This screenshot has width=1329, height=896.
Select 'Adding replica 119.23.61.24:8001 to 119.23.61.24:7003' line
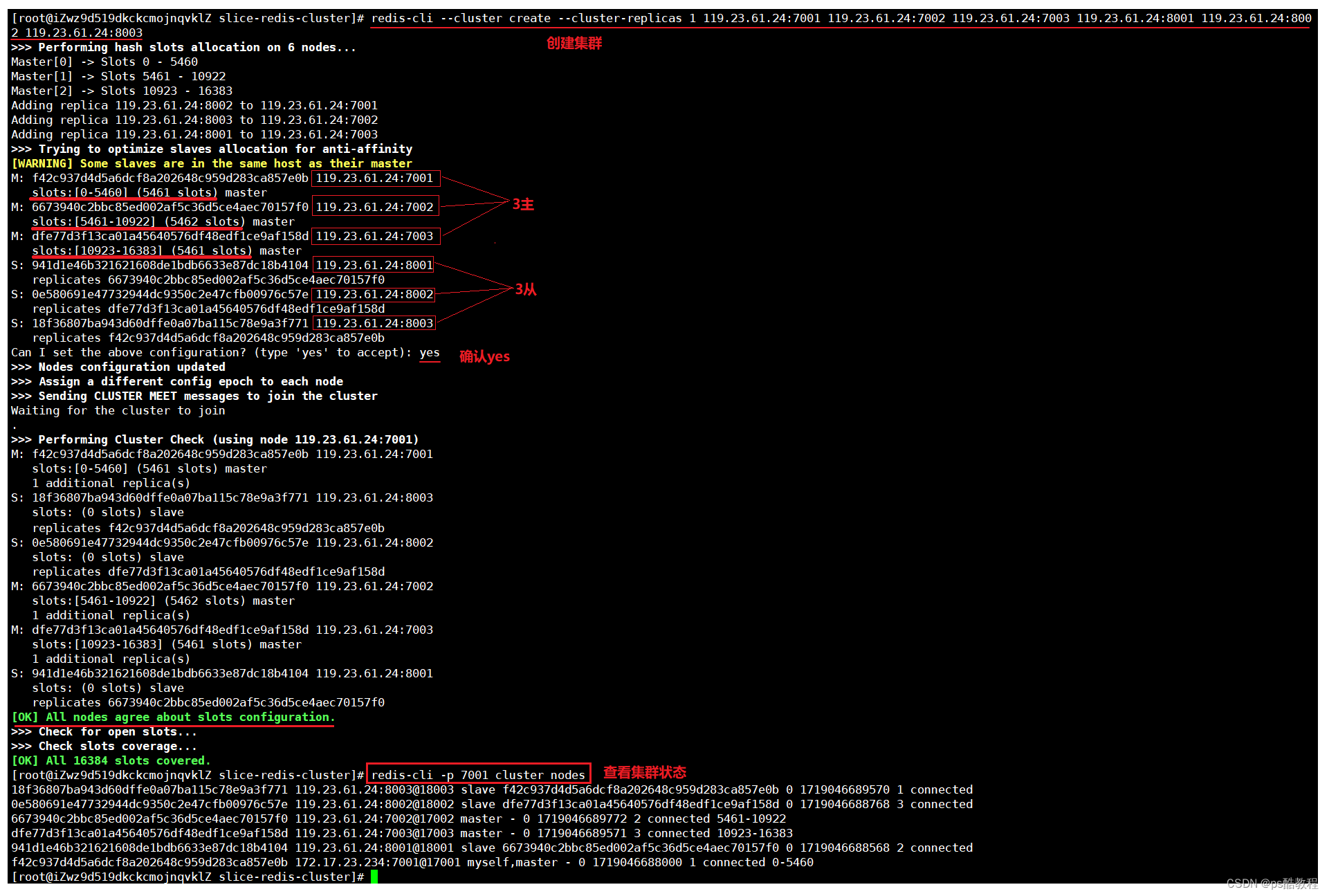194,134
